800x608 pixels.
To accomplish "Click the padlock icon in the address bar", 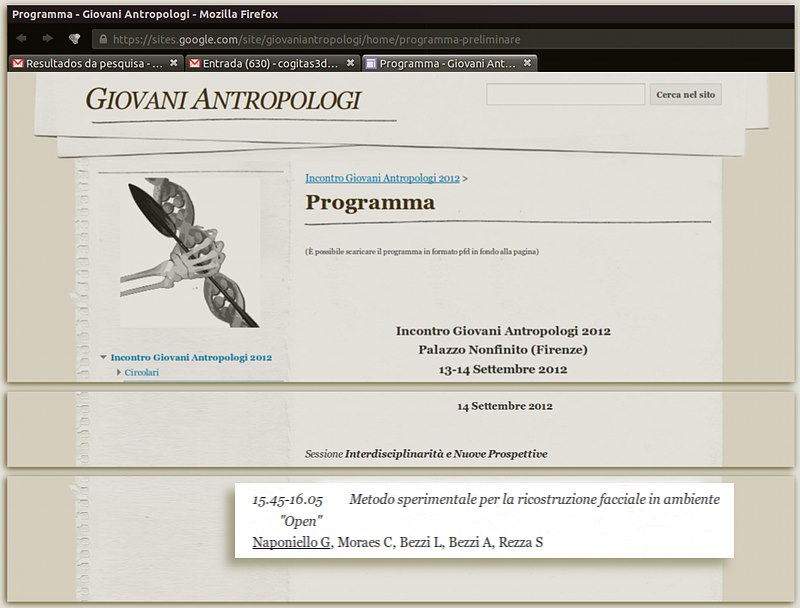I will click(104, 39).
